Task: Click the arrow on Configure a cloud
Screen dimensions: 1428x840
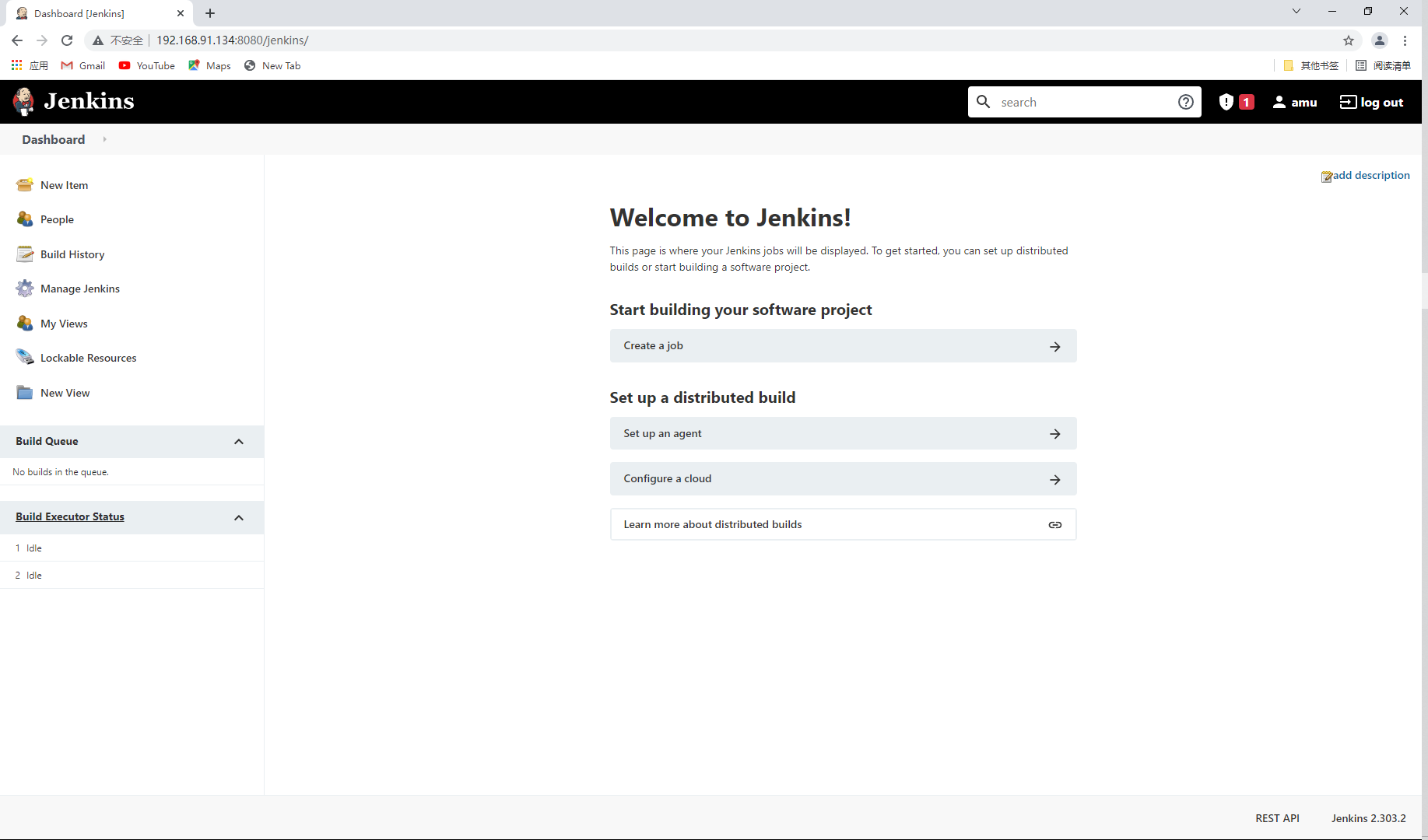Action: (1055, 480)
